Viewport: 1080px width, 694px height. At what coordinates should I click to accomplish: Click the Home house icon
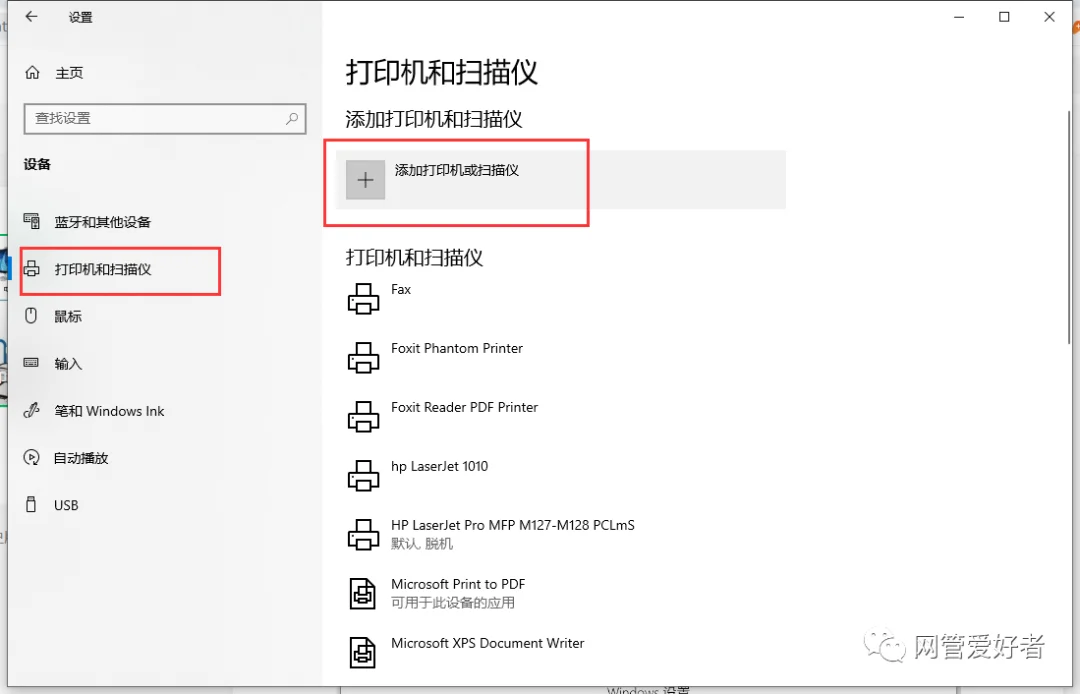(x=32, y=72)
